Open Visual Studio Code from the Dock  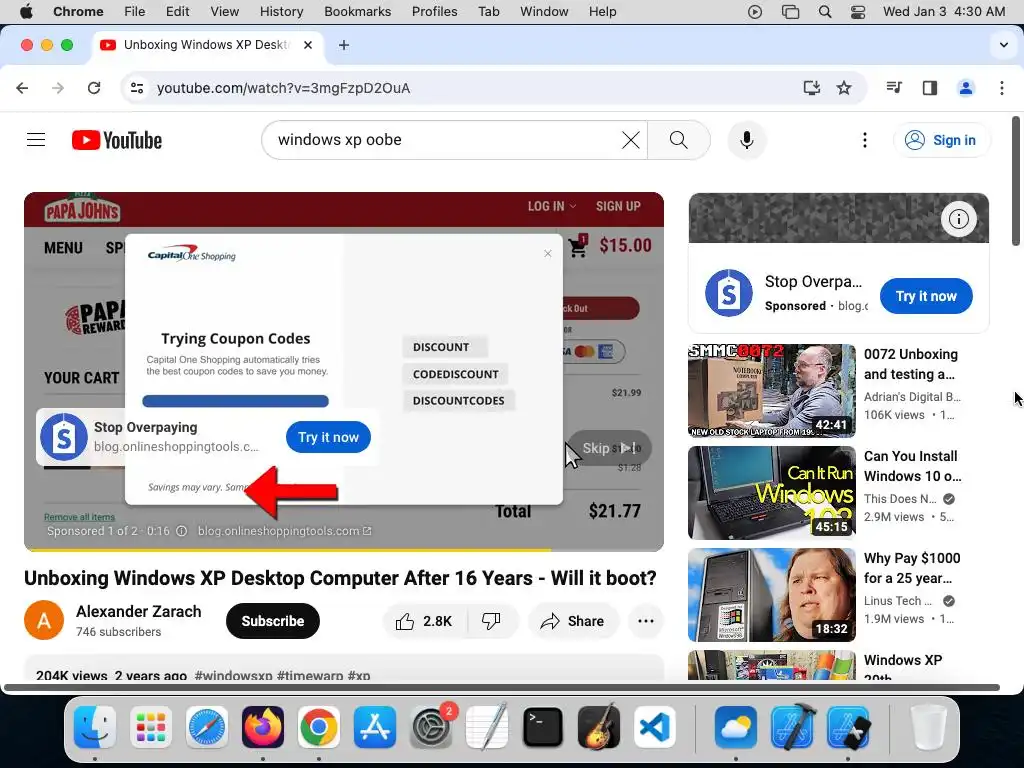point(654,727)
